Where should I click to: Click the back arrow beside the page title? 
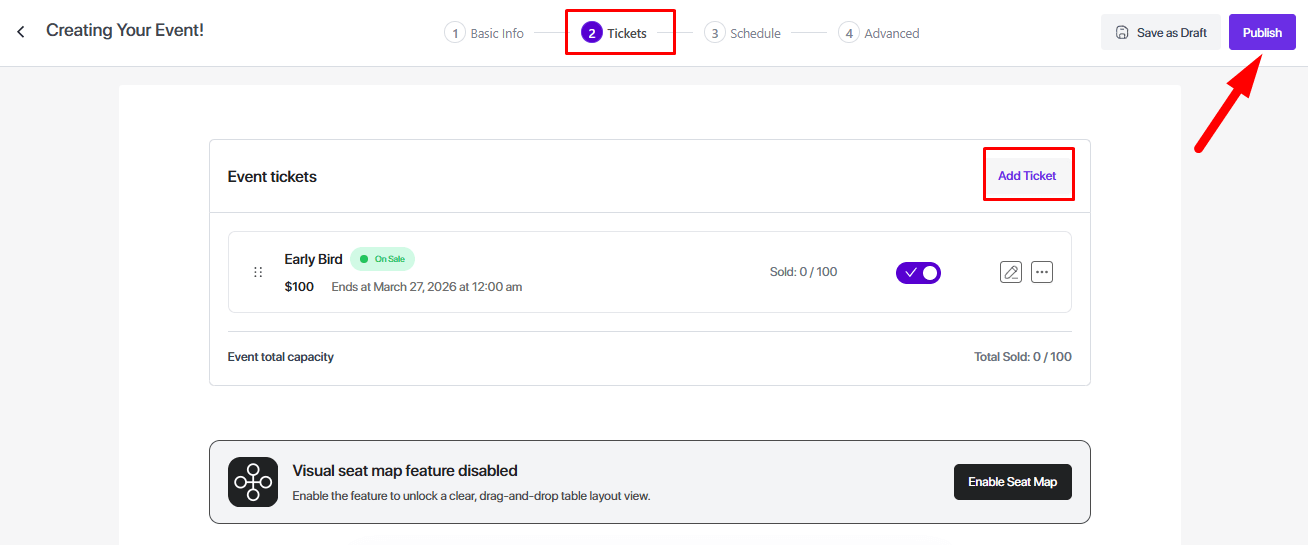[x=21, y=32]
